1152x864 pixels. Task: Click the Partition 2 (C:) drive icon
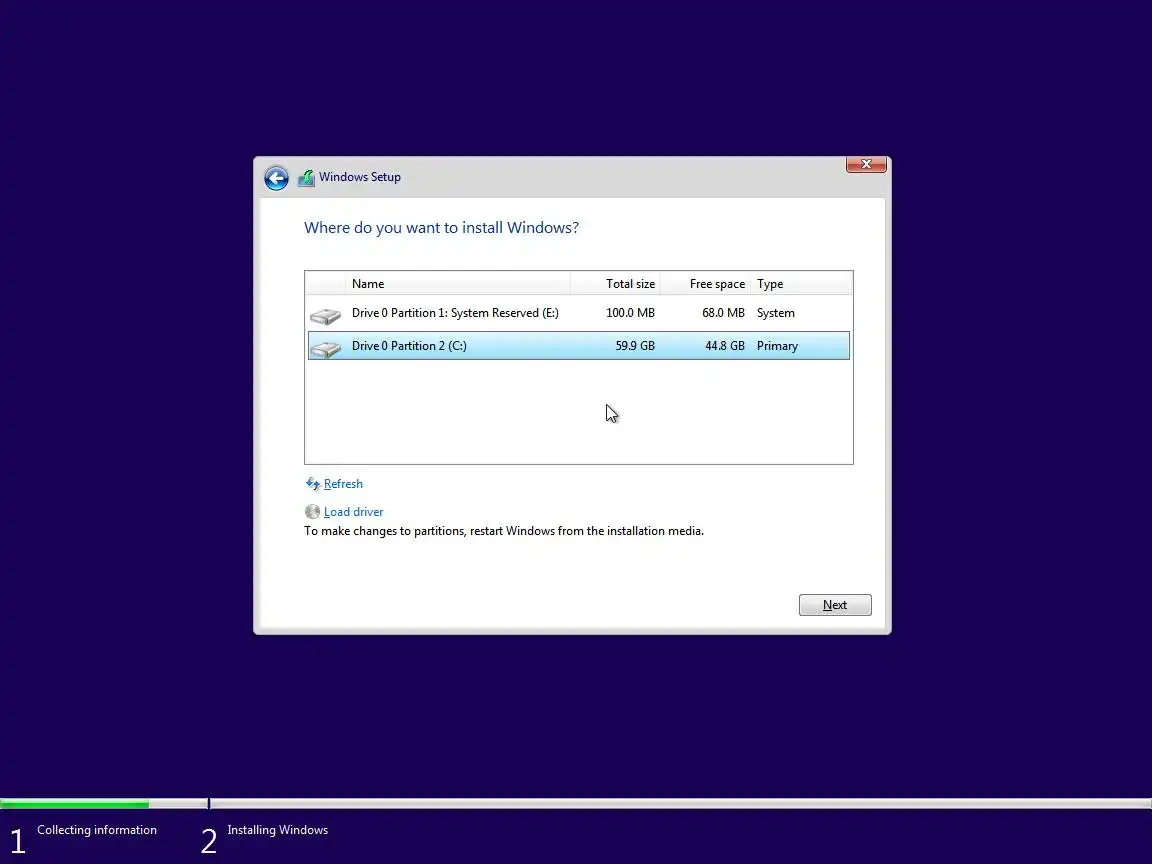[x=325, y=348]
